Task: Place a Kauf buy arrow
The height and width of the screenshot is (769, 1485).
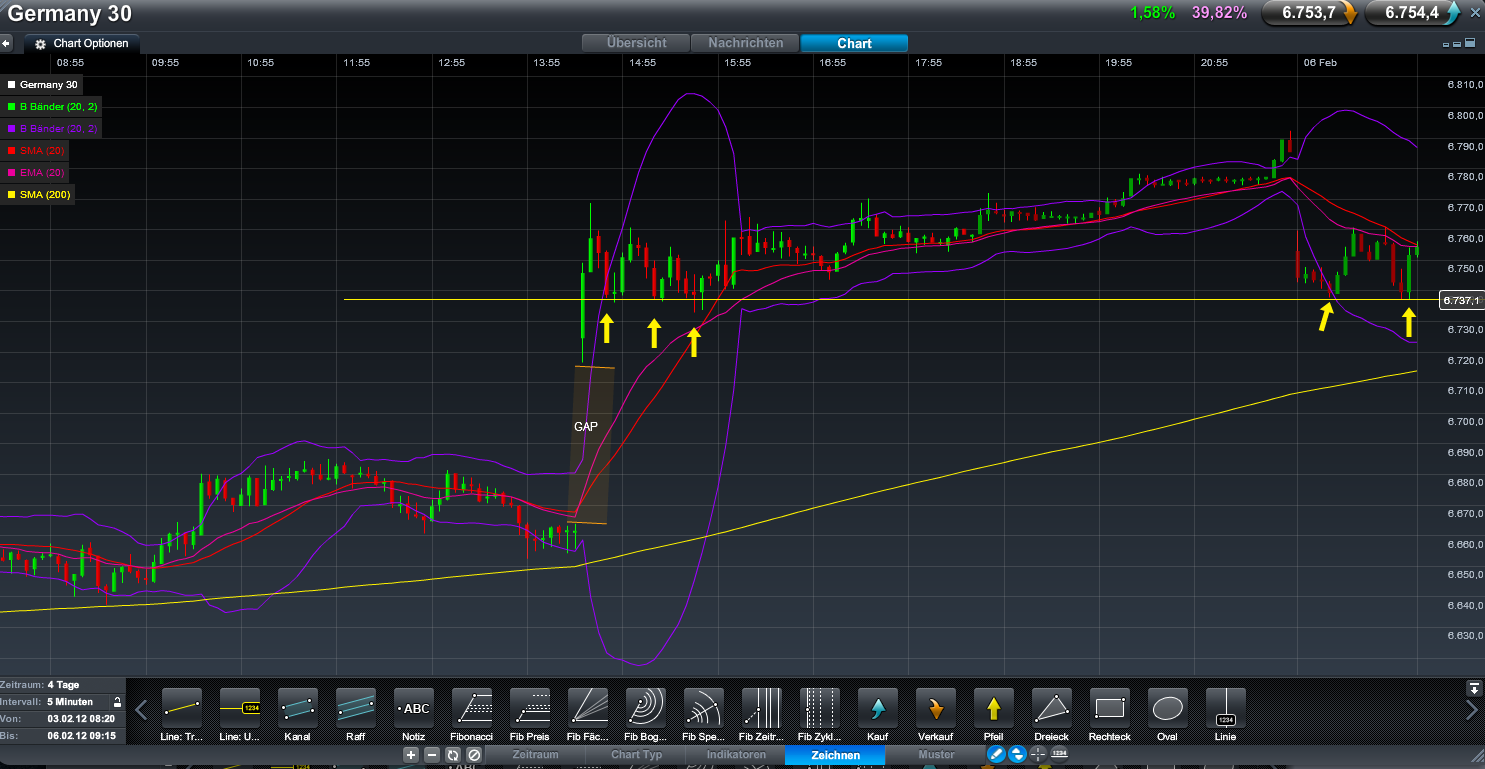Action: [877, 708]
